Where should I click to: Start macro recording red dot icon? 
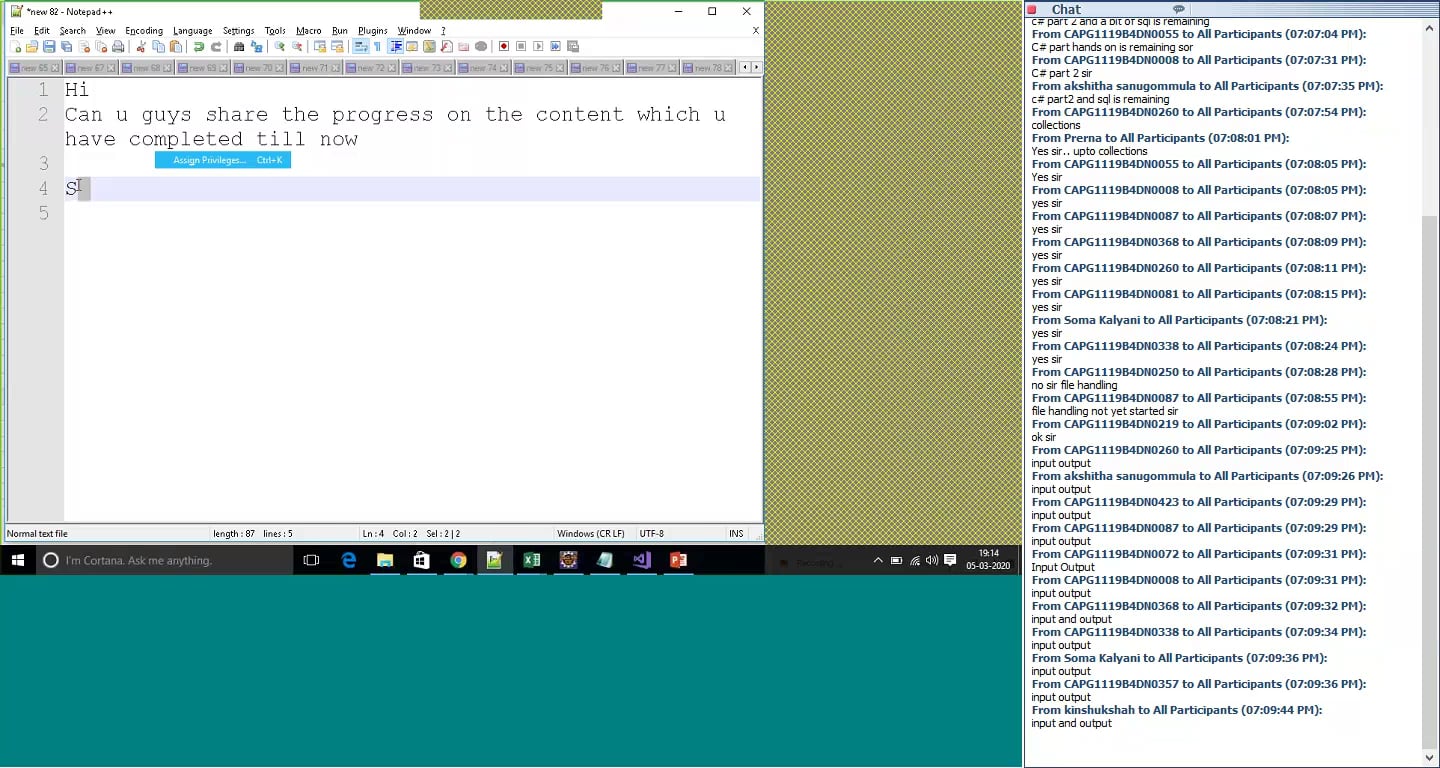point(504,46)
